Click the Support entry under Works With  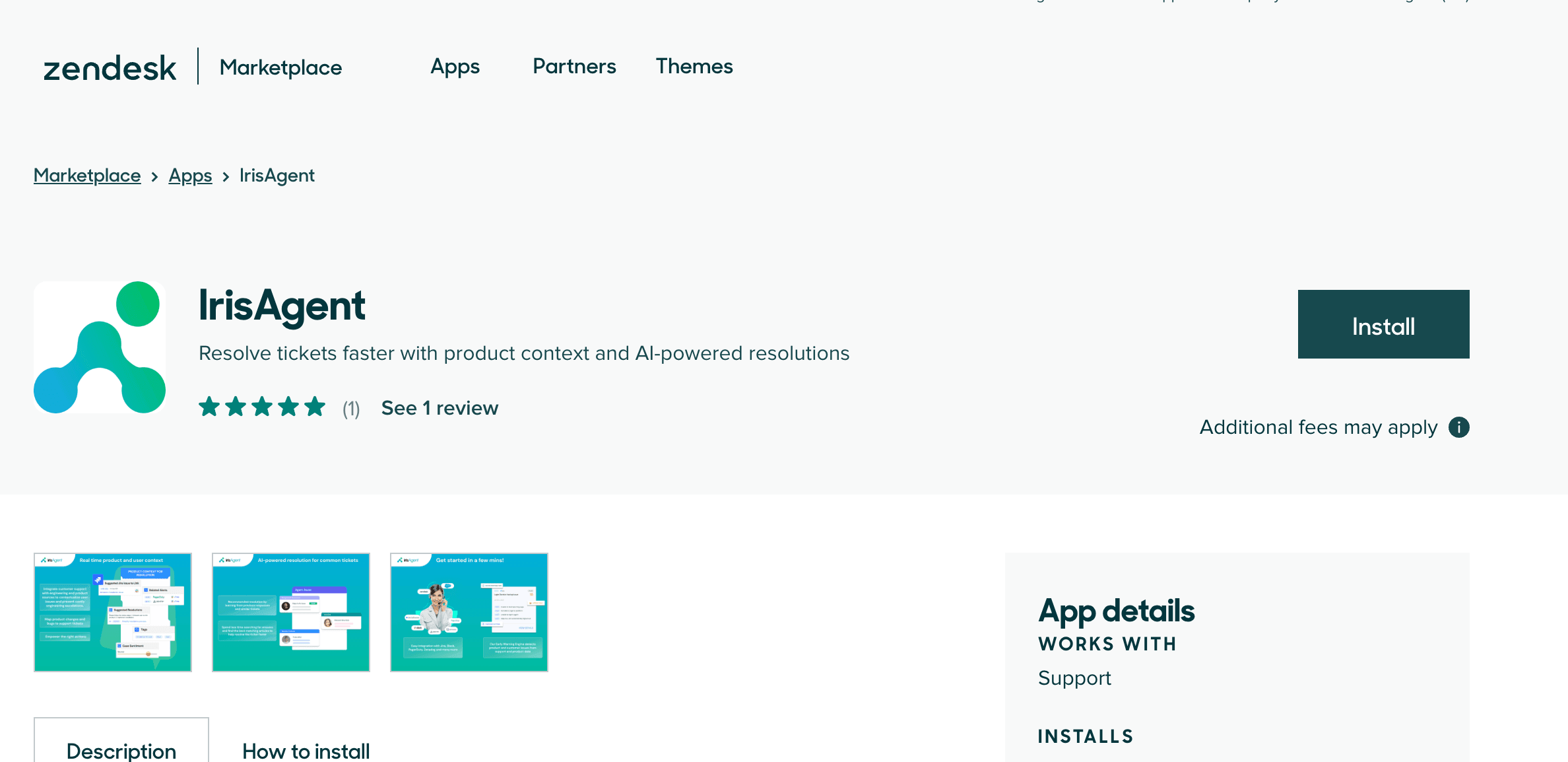tap(1074, 677)
